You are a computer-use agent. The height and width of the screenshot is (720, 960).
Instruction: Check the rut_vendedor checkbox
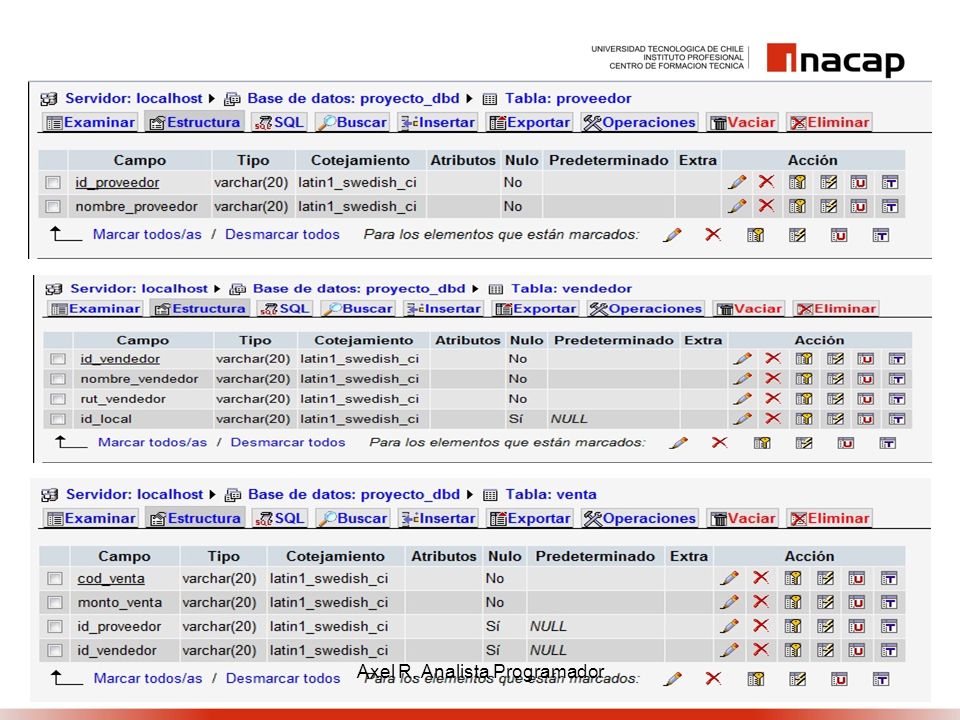tap(58, 399)
